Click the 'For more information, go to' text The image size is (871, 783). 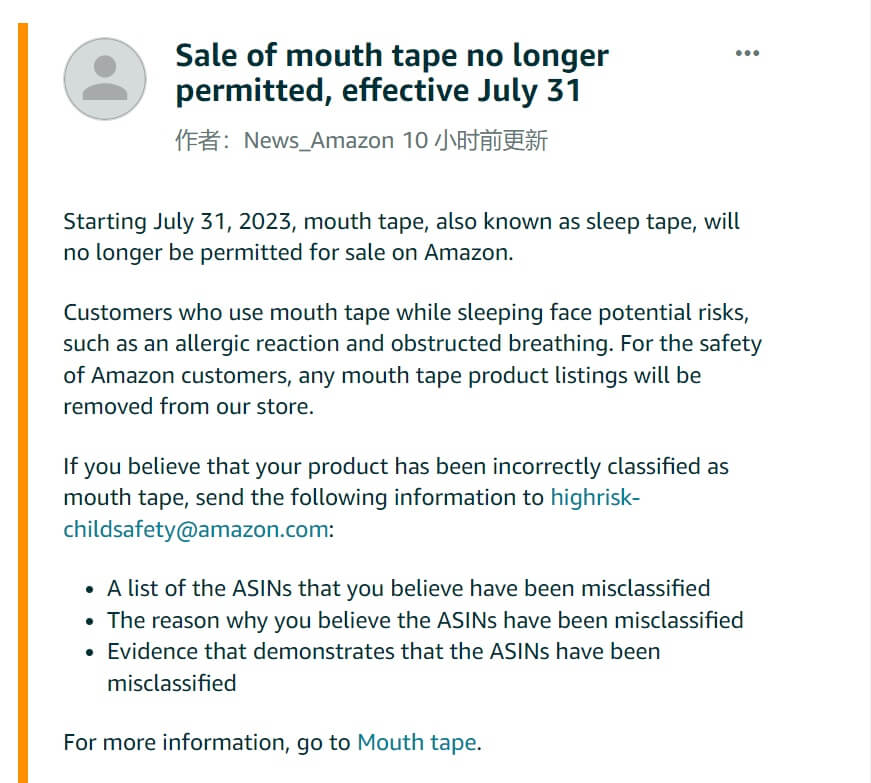click(x=206, y=742)
